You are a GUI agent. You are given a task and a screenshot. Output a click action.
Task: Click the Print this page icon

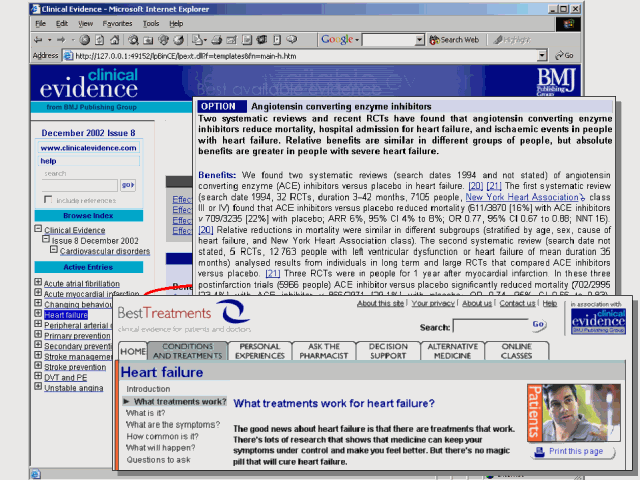pyautogui.click(x=541, y=451)
